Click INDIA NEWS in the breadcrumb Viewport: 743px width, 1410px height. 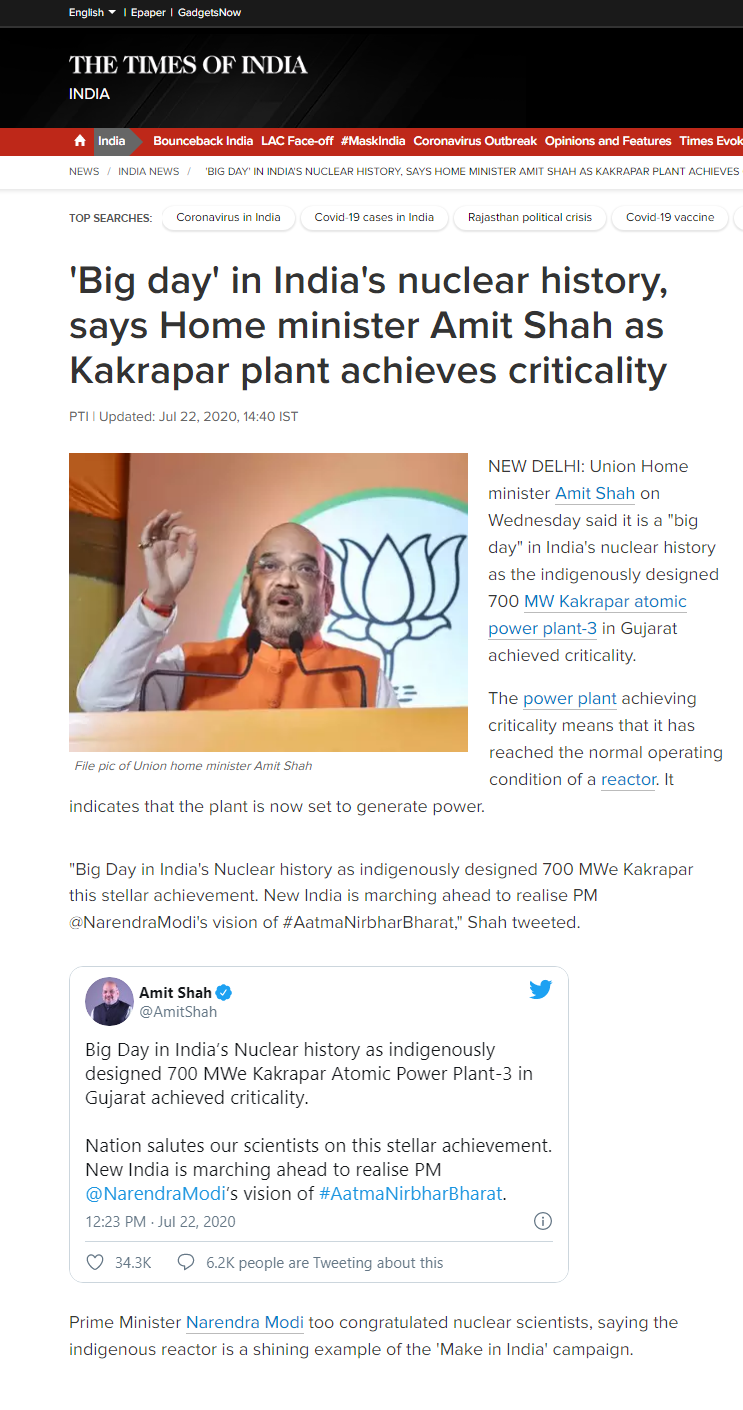tap(149, 172)
